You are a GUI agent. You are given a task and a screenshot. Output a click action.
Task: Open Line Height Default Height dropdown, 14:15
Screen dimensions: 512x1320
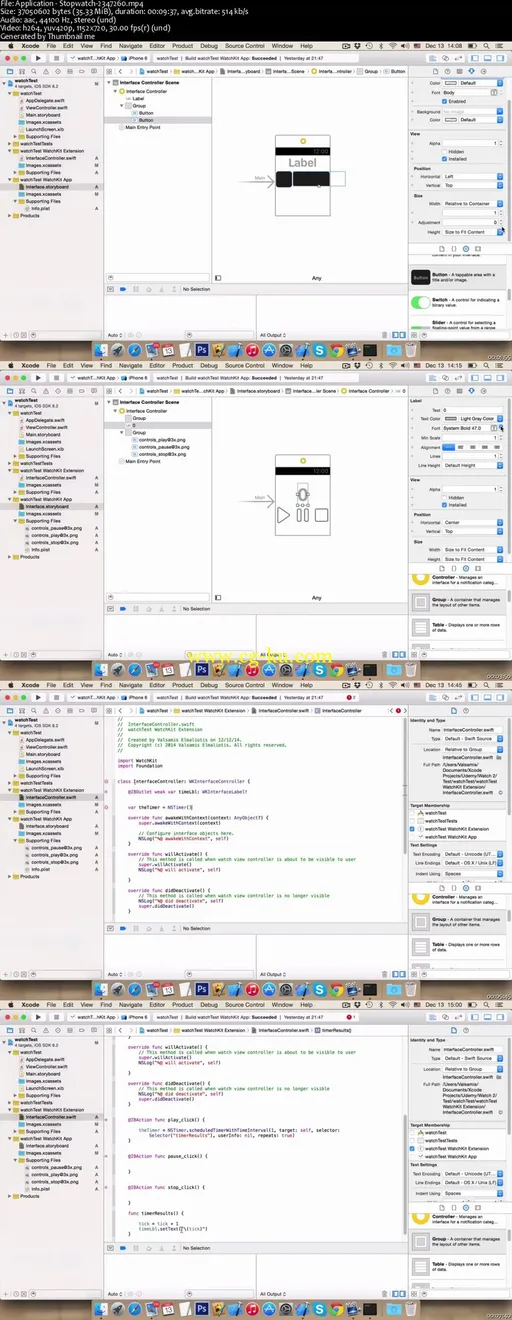[474, 465]
